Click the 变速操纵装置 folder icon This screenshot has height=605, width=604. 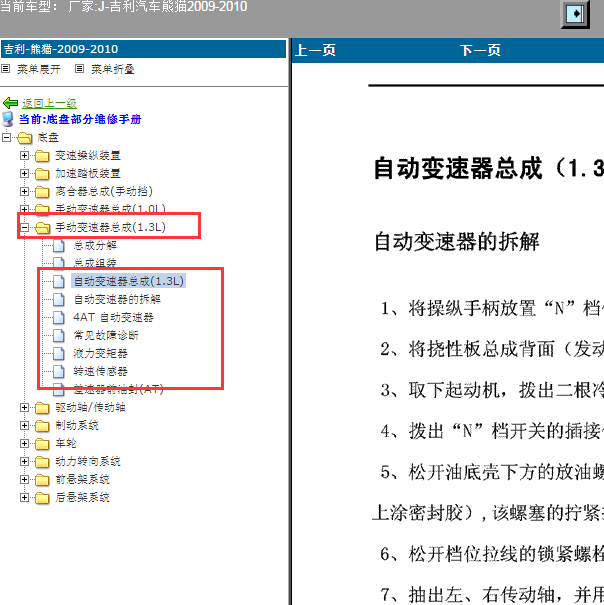click(x=42, y=156)
